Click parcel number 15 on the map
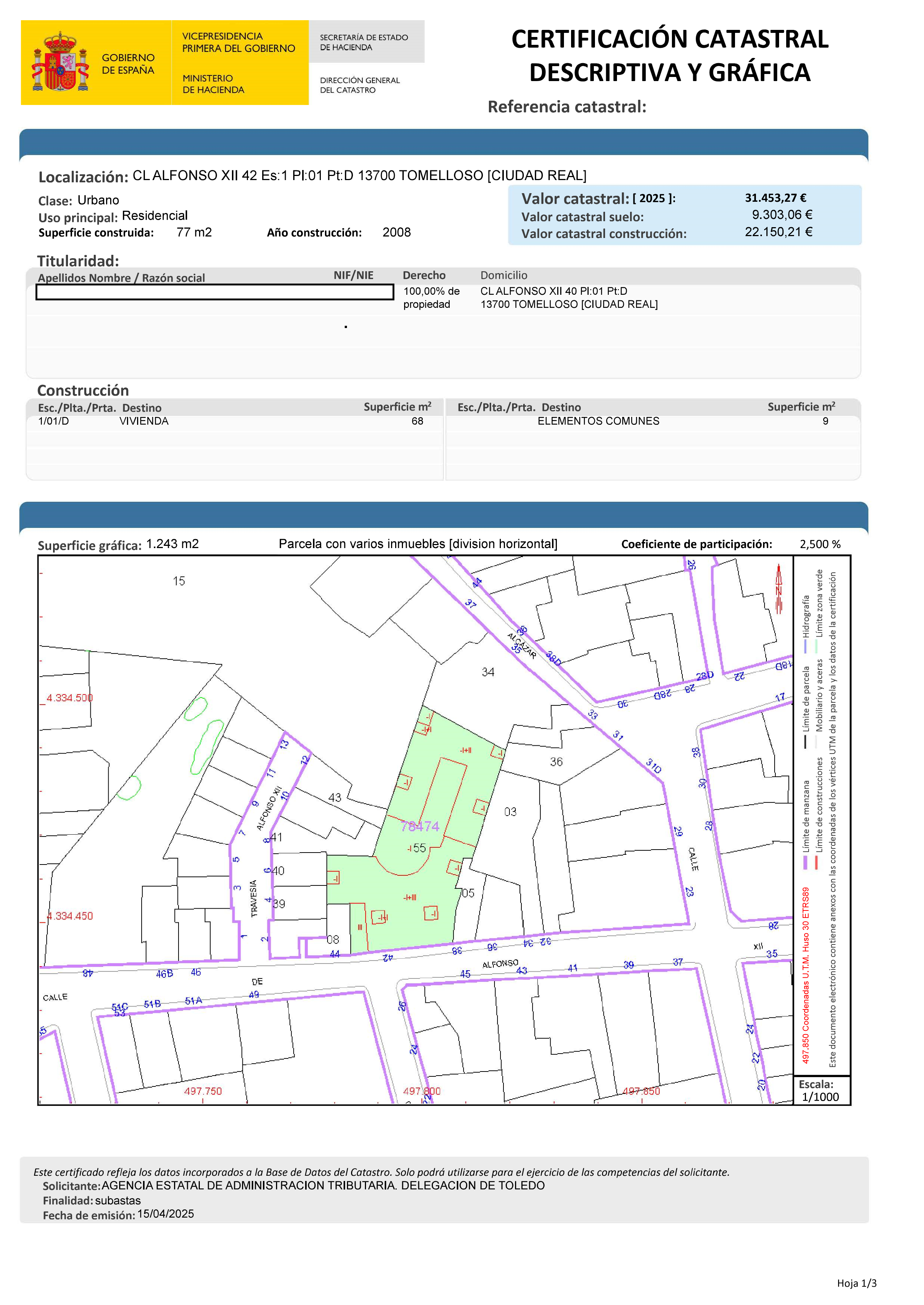The image size is (924, 1305). 179,581
